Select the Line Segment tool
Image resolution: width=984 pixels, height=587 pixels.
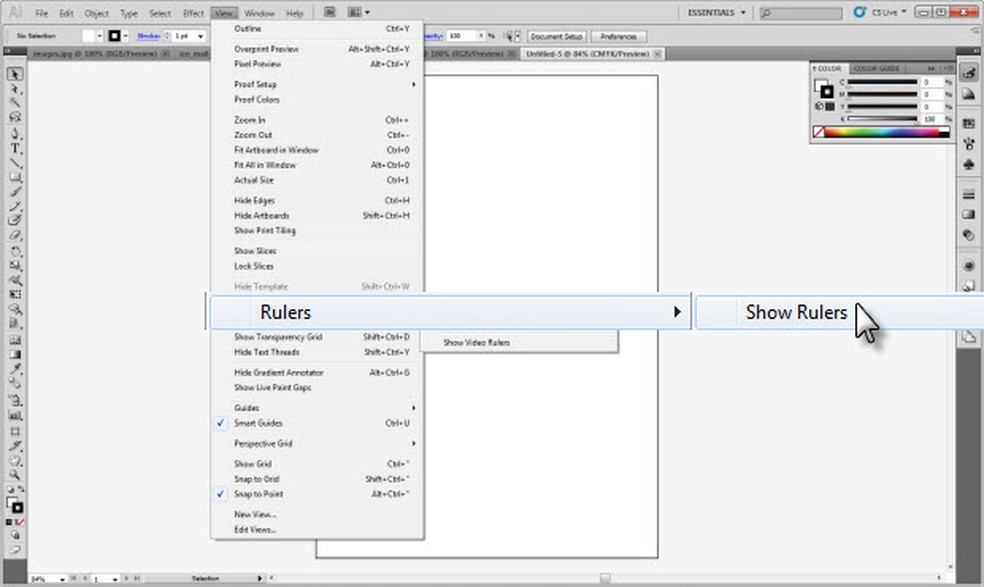coord(15,163)
